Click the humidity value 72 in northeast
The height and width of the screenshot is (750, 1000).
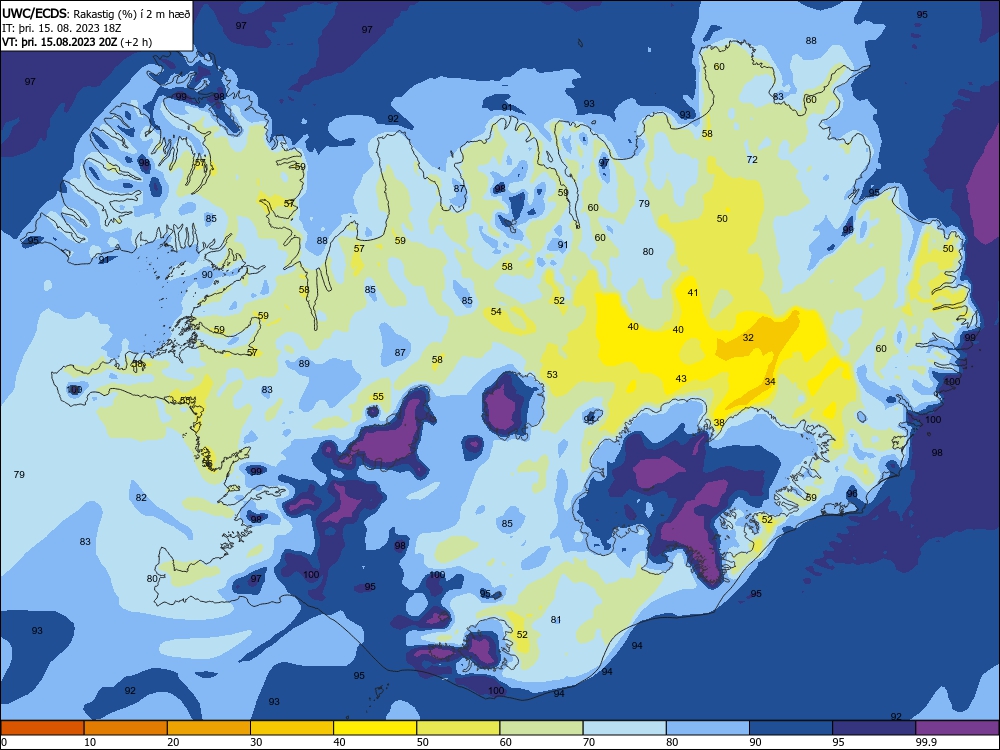(x=752, y=159)
